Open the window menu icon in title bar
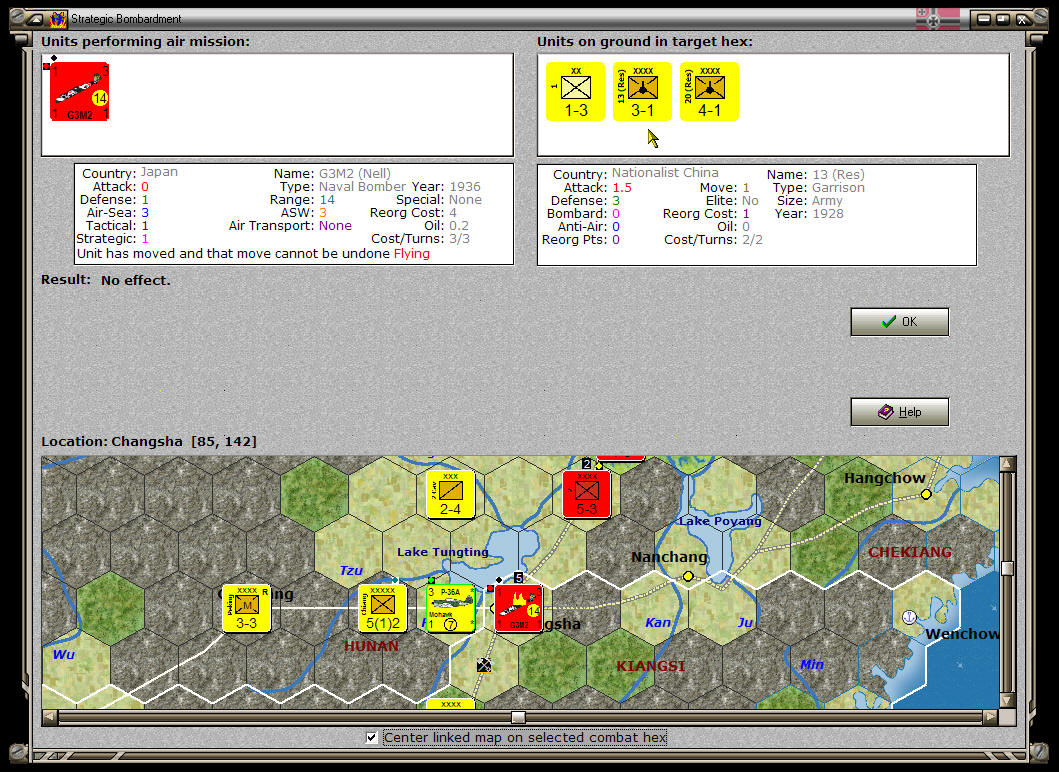Image resolution: width=1059 pixels, height=772 pixels. pyautogui.click(x=34, y=19)
